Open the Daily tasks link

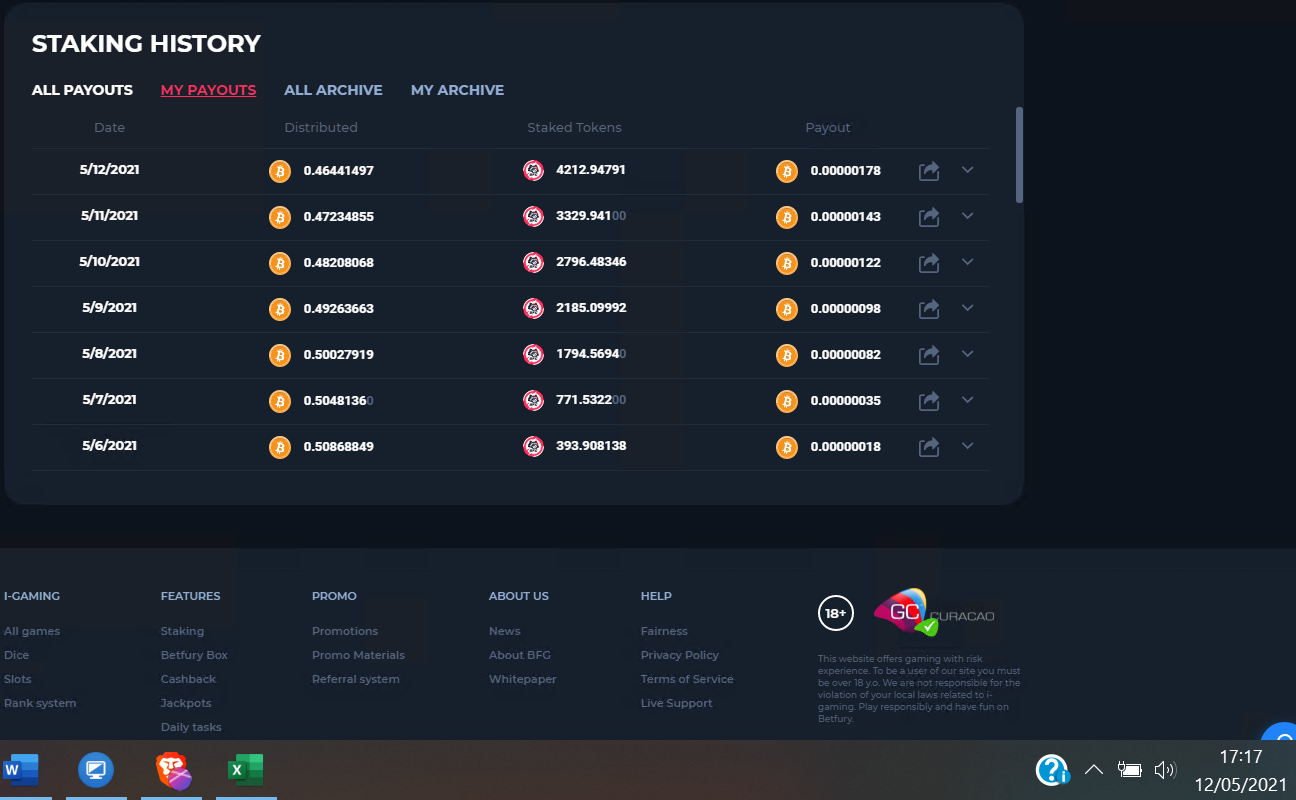point(191,727)
